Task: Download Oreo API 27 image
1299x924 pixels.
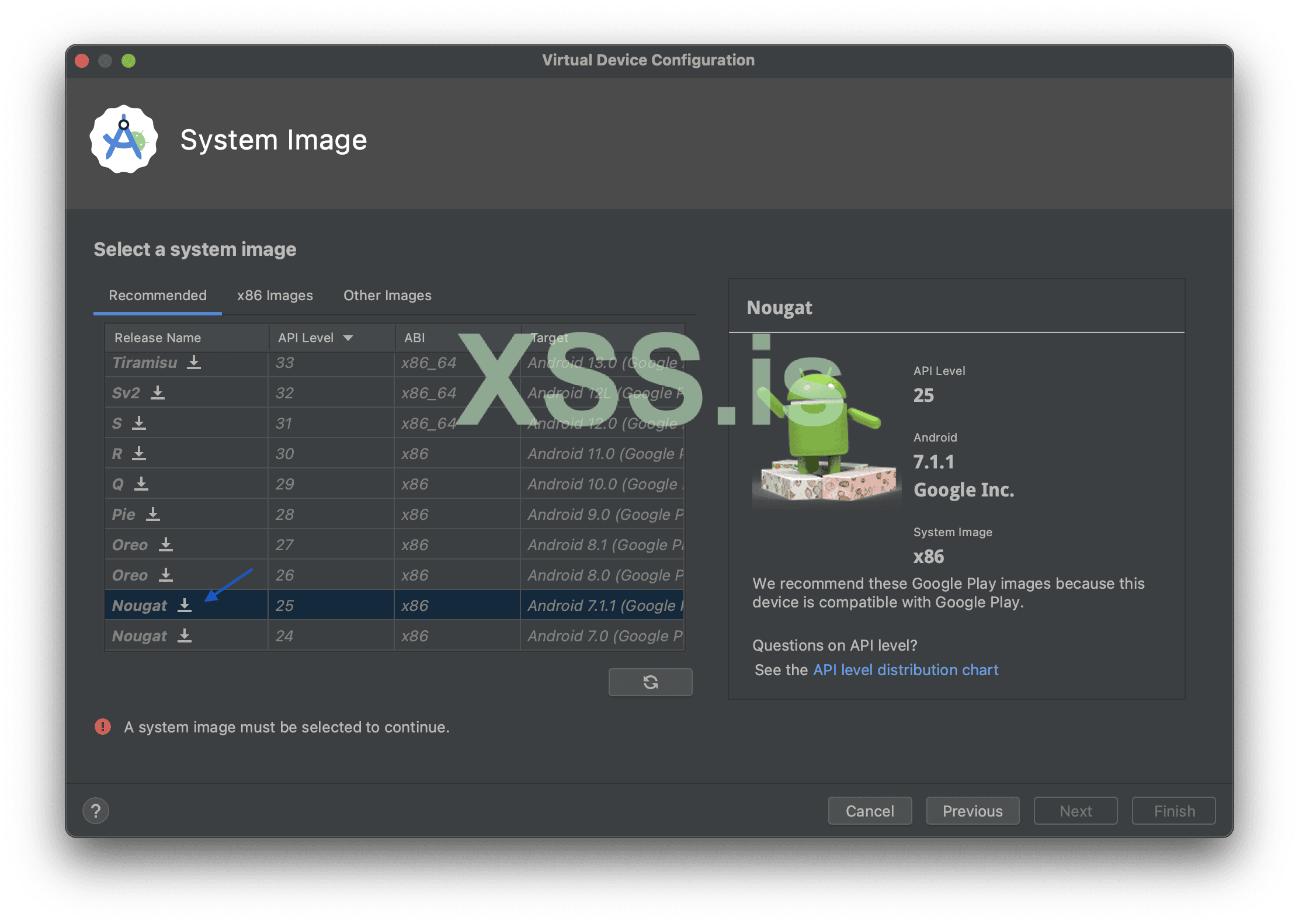Action: [166, 545]
